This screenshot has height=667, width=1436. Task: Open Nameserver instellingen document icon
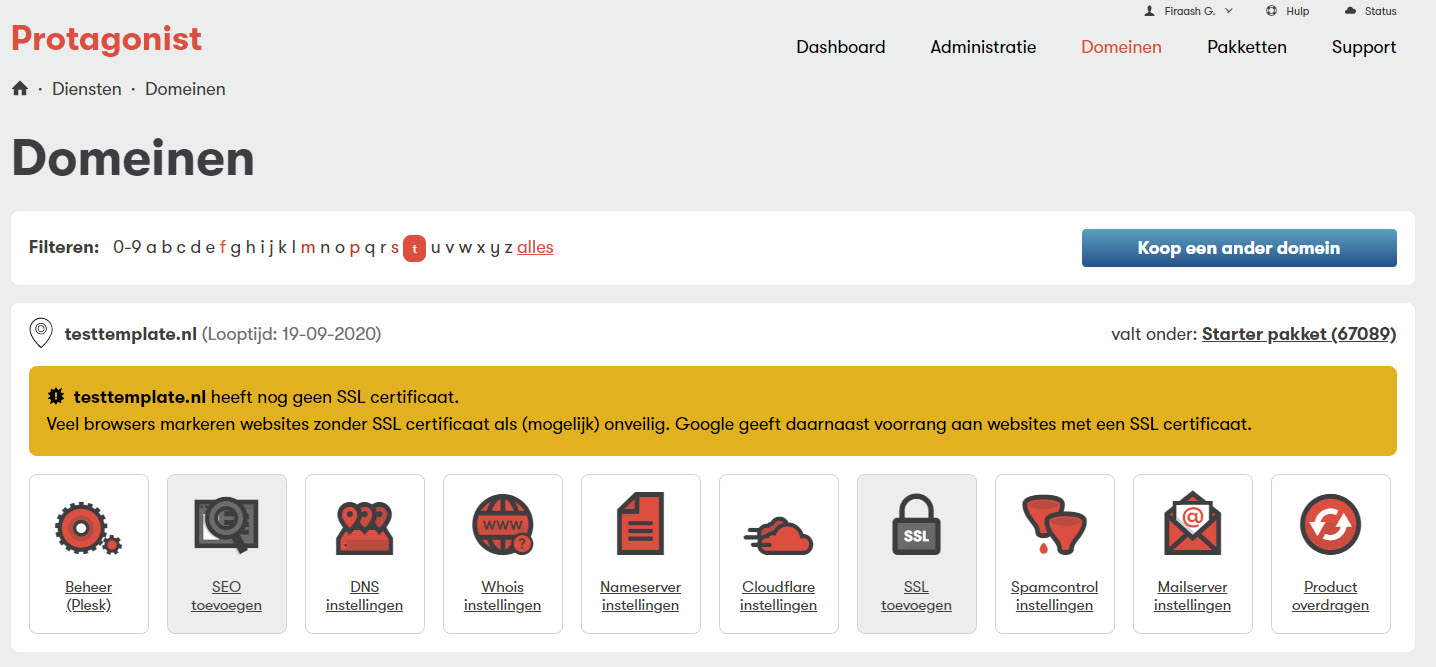pos(640,524)
